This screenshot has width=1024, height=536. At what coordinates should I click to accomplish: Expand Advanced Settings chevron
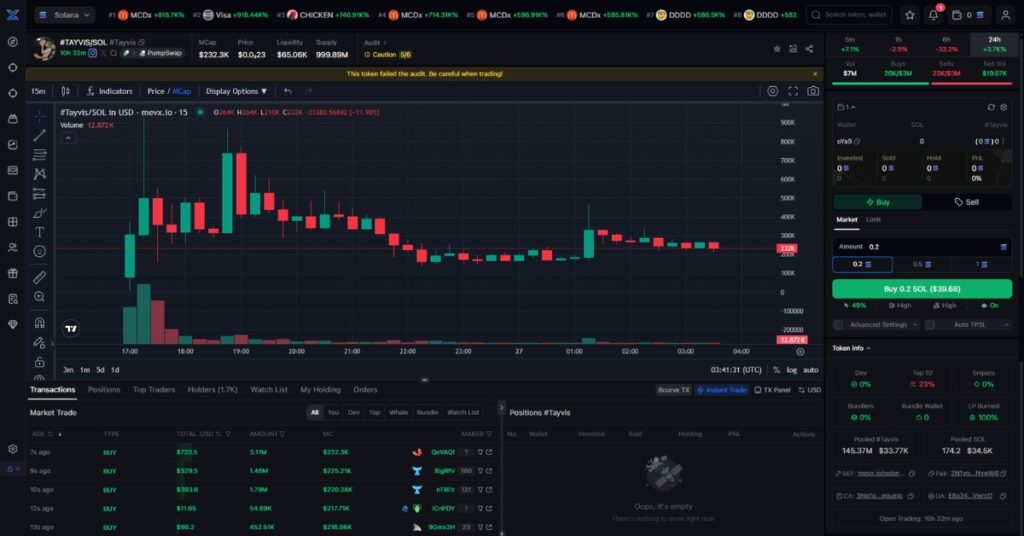[915, 324]
